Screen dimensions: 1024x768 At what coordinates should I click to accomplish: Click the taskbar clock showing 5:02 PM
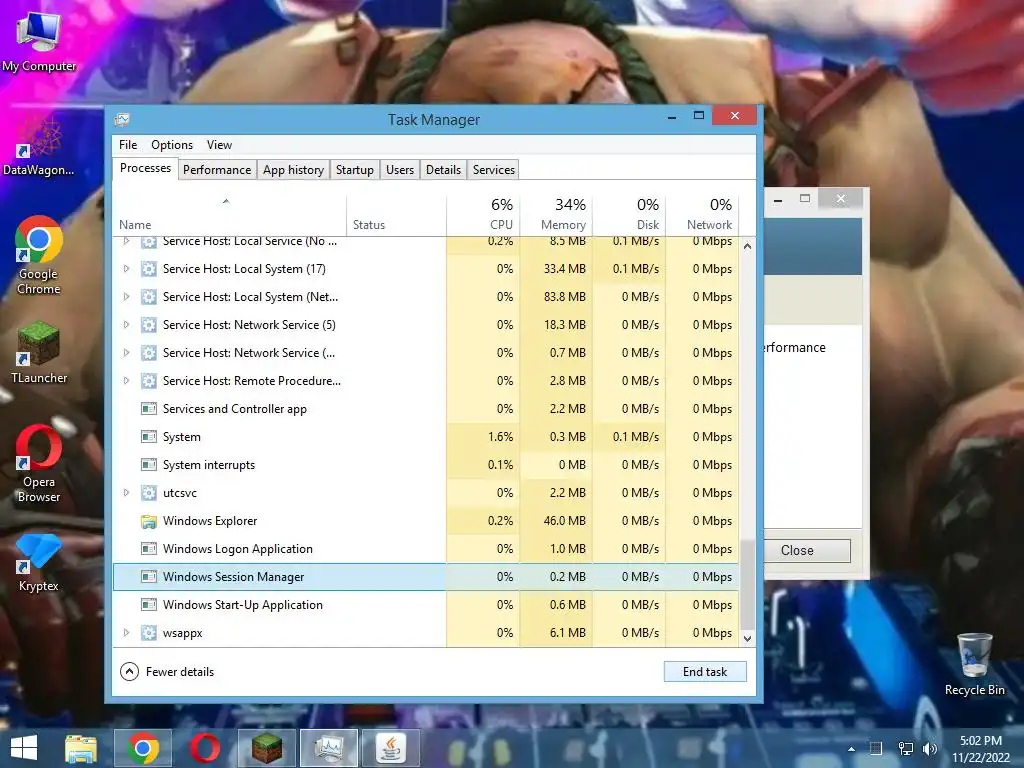980,749
